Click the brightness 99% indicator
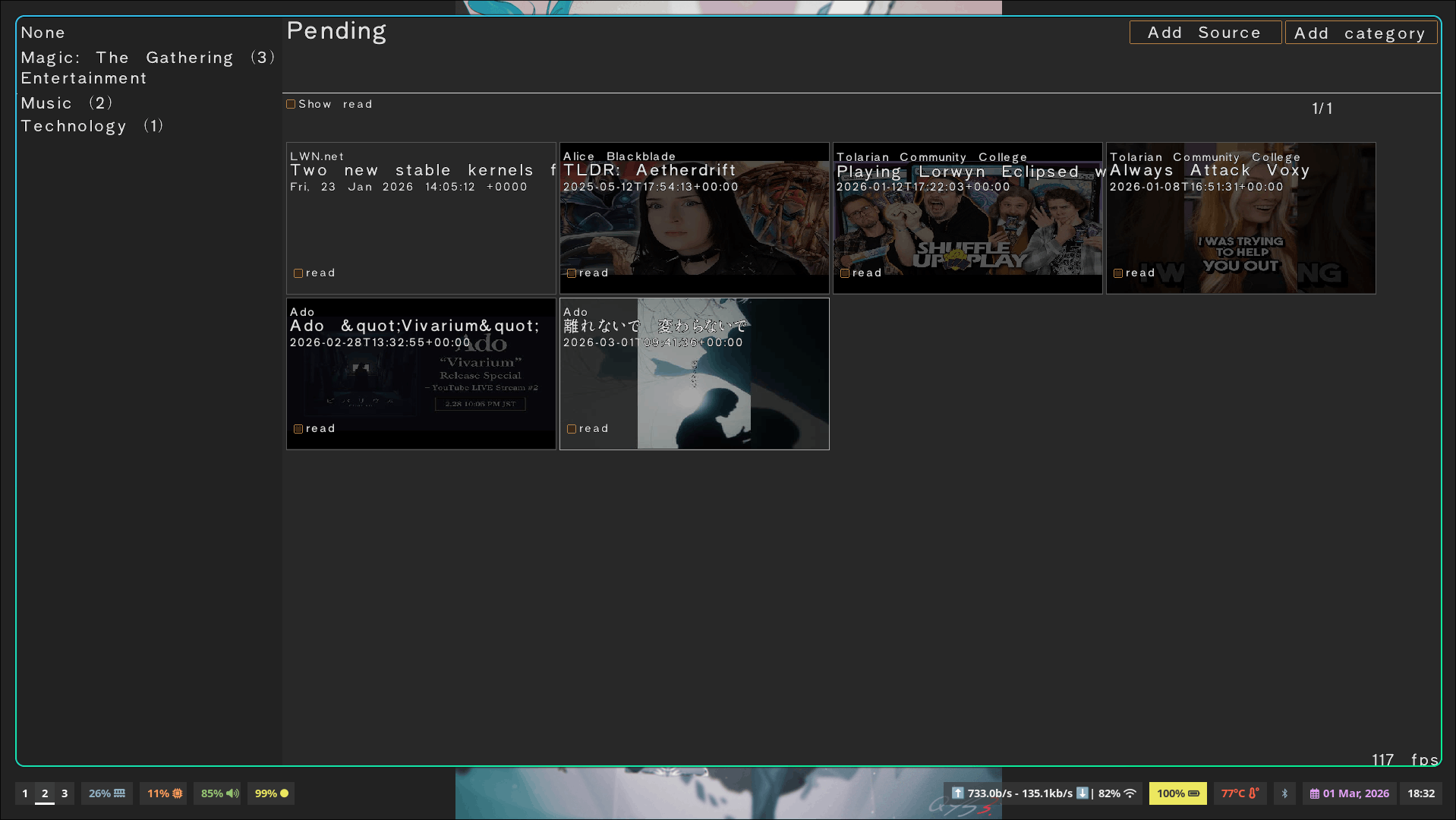 tap(271, 793)
